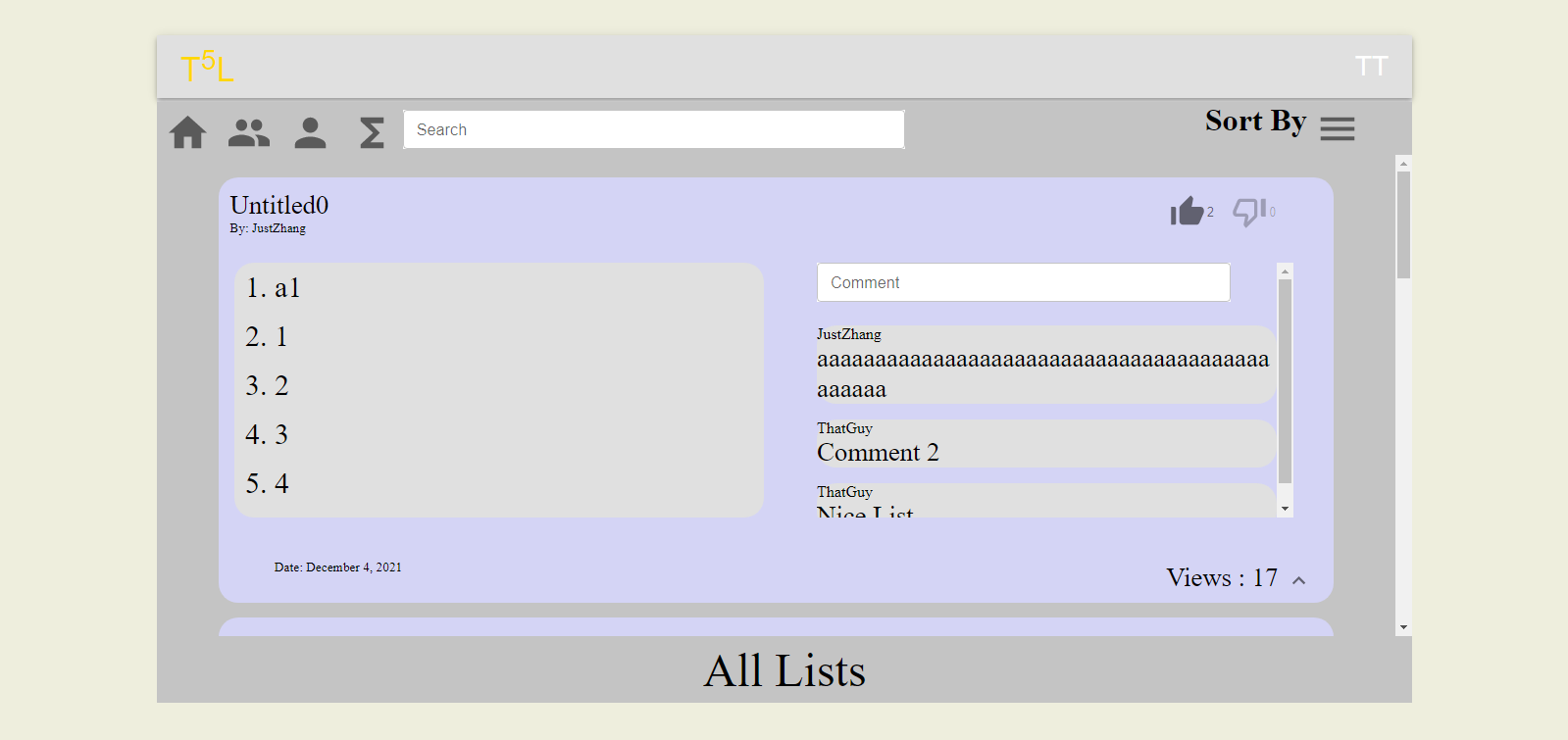Click the main list scrollbar down arrow
The image size is (1568, 740).
click(x=1404, y=627)
